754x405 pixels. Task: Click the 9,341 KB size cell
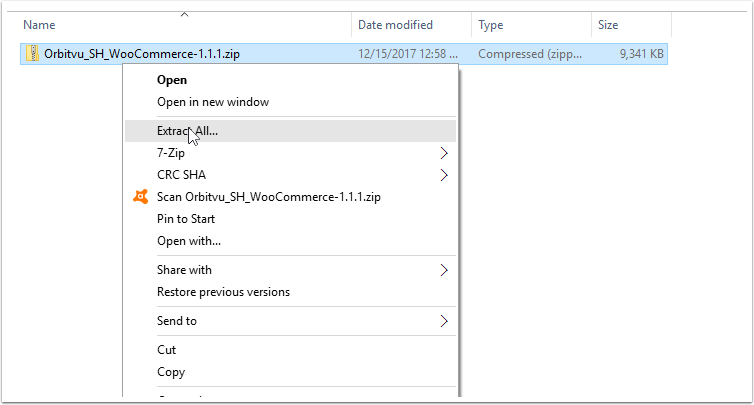pyautogui.click(x=641, y=54)
